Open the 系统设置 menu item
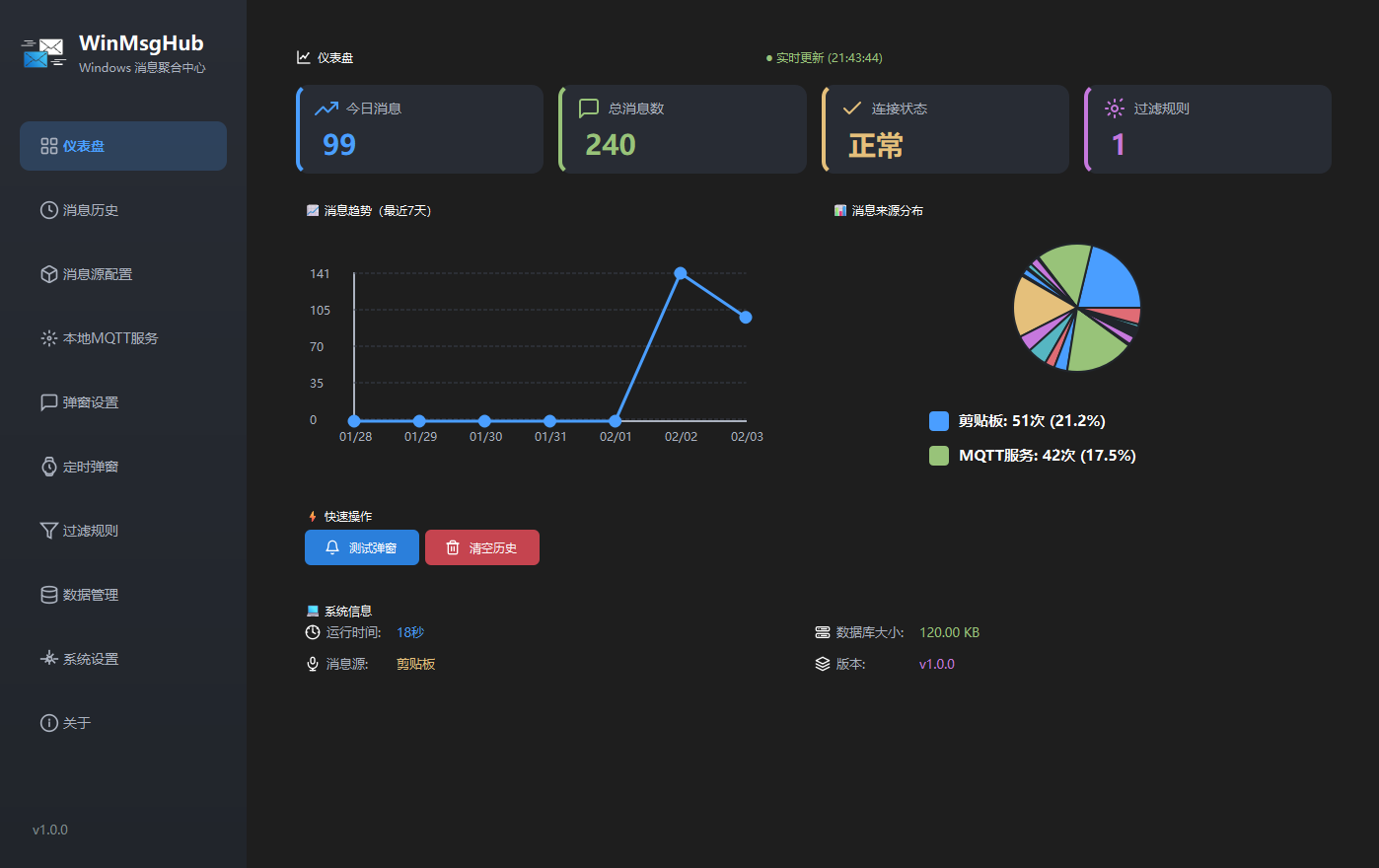1379x868 pixels. (x=90, y=659)
